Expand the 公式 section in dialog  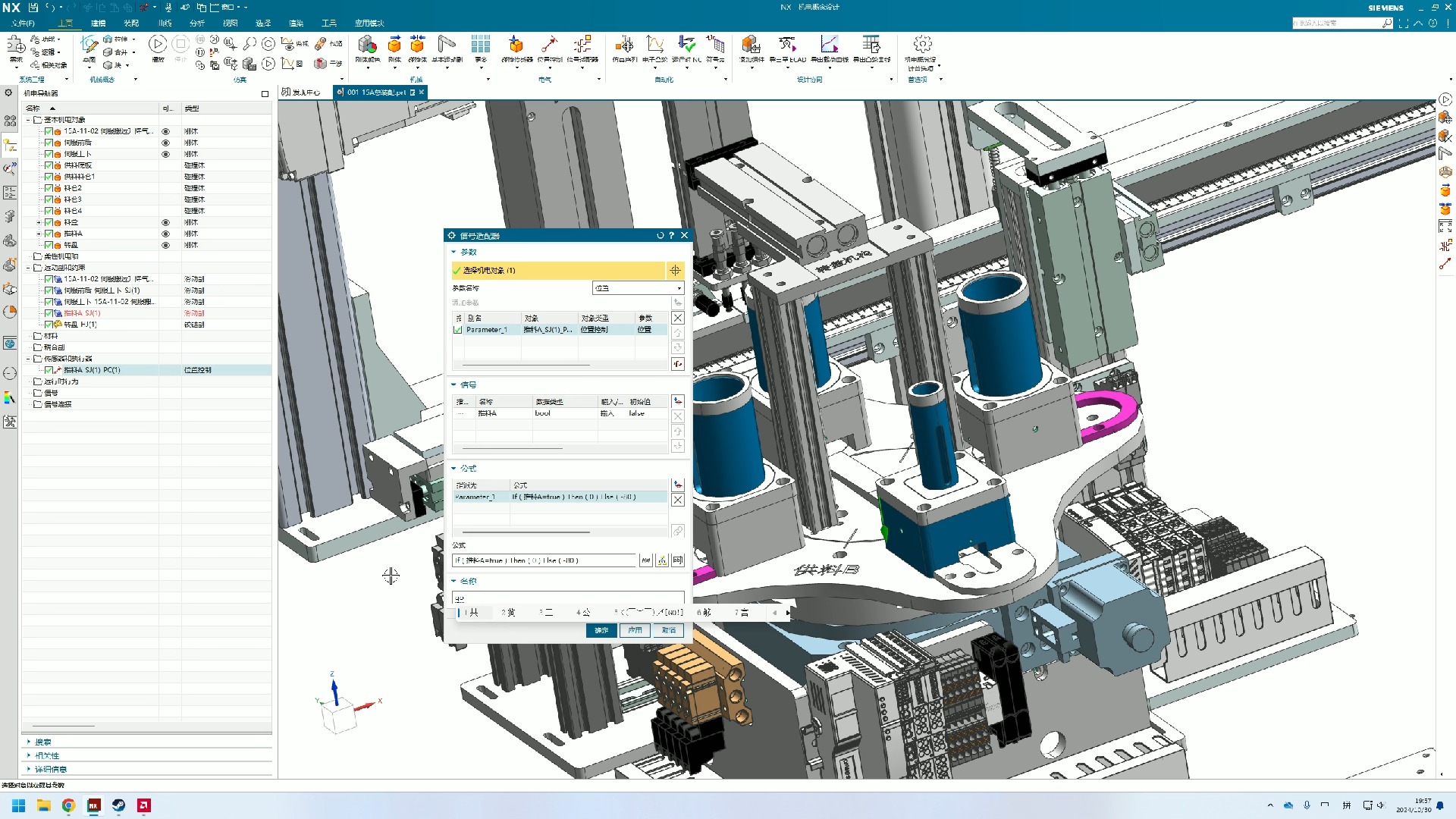455,468
